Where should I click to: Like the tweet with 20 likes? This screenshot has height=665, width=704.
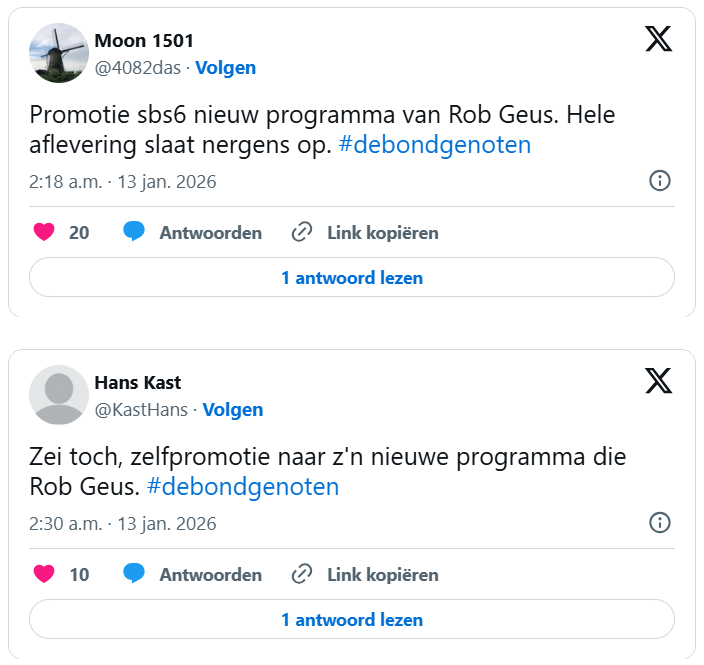click(x=44, y=233)
